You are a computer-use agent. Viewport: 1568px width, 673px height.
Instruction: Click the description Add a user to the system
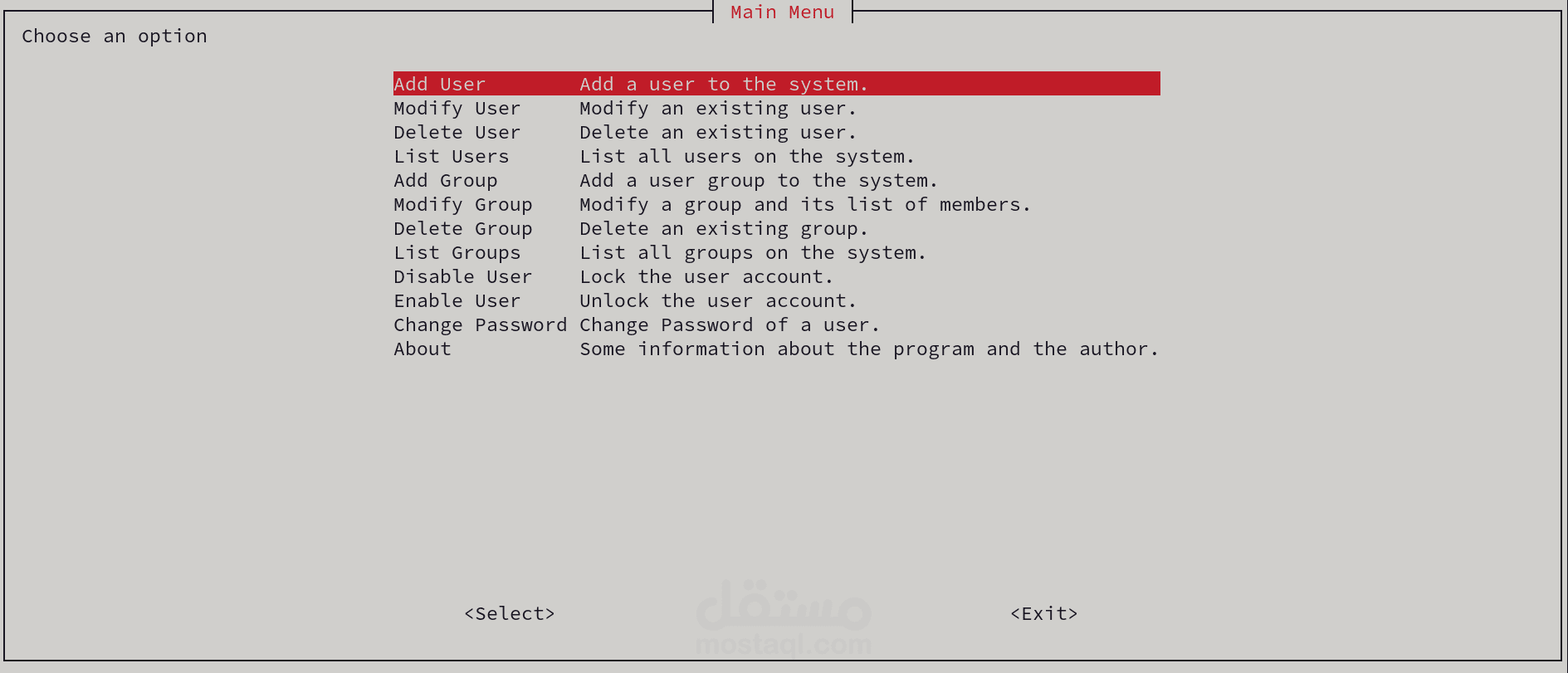[724, 84]
